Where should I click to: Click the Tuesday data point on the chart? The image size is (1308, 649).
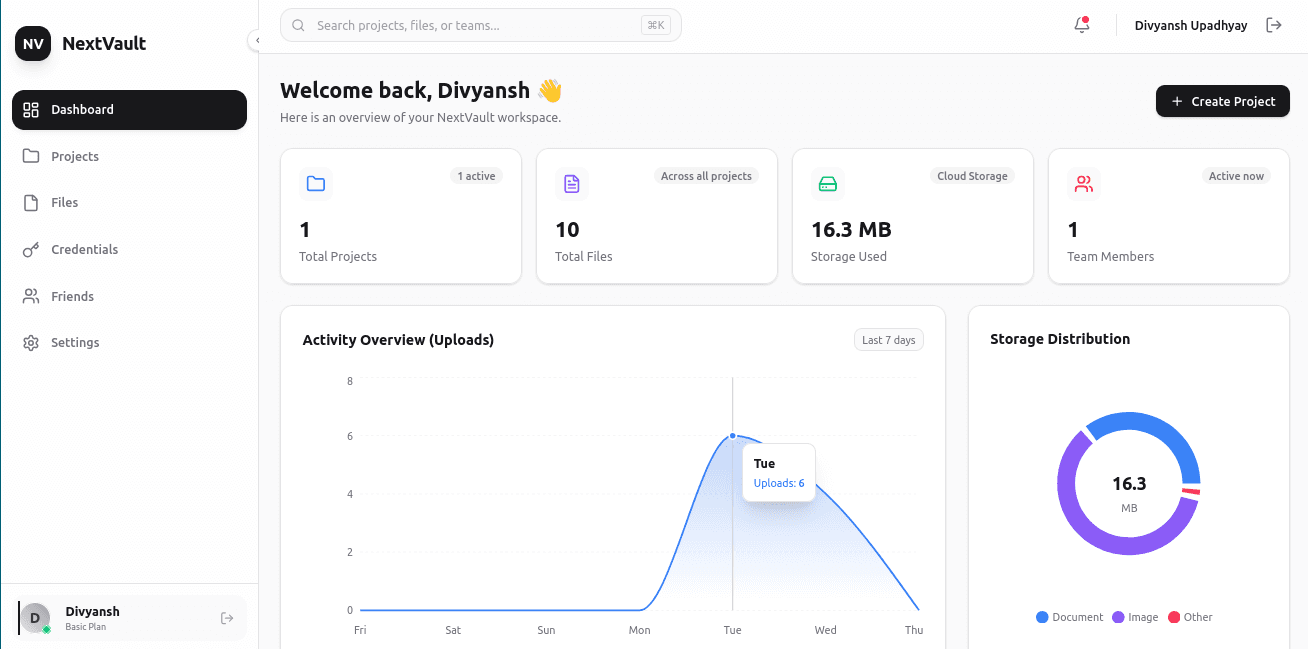[733, 436]
